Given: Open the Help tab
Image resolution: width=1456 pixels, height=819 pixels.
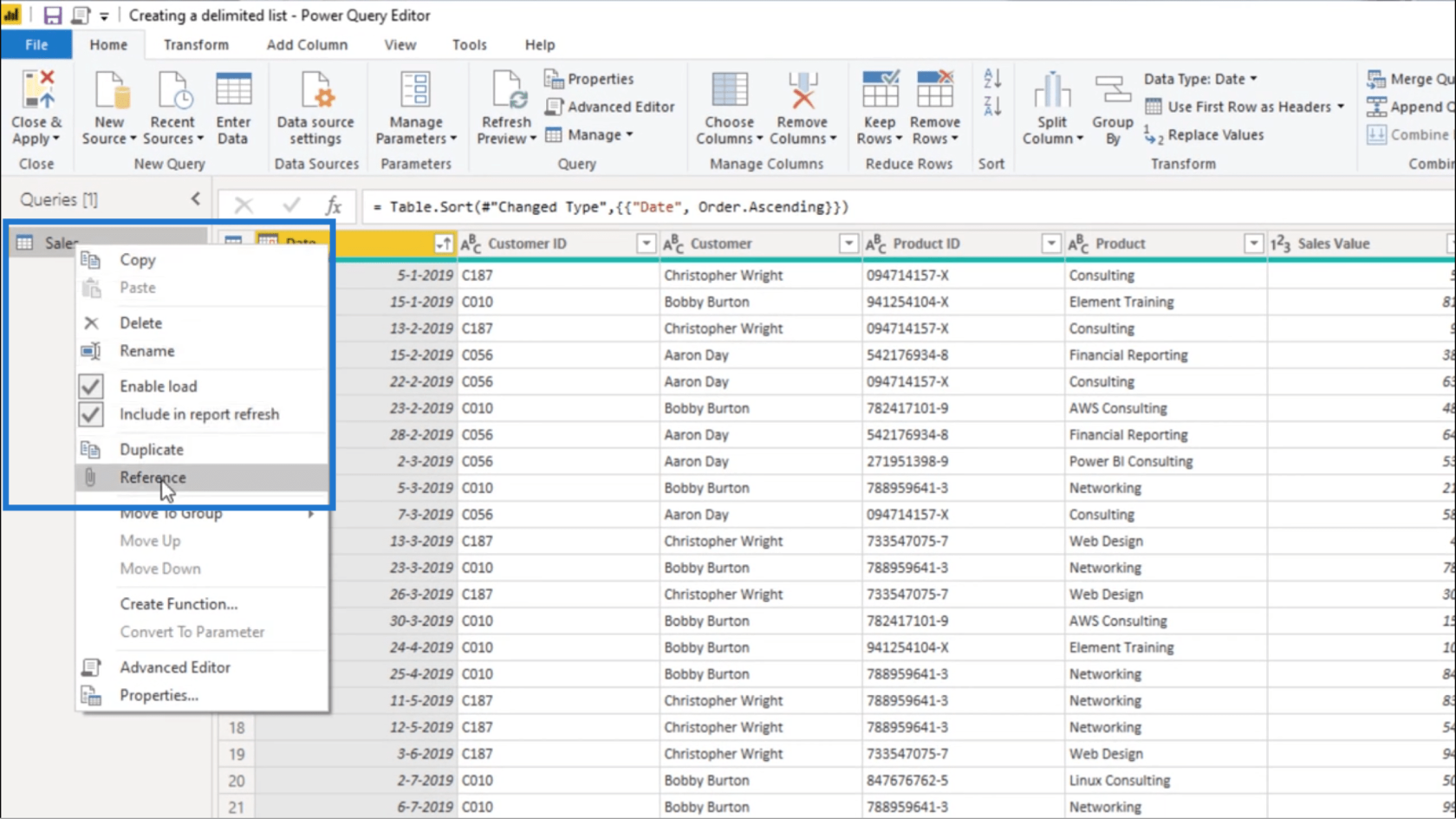Looking at the screenshot, I should [539, 44].
